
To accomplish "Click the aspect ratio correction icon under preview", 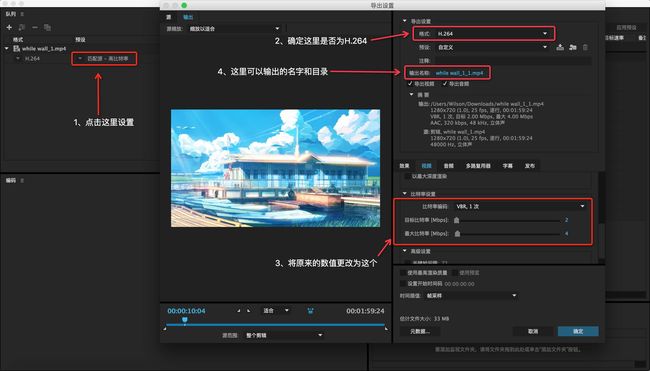I will [310, 310].
